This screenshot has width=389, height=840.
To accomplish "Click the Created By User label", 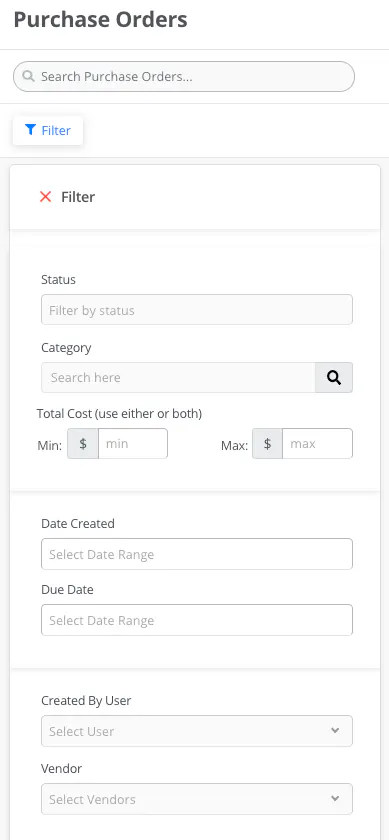I will pyautogui.click(x=86, y=701).
